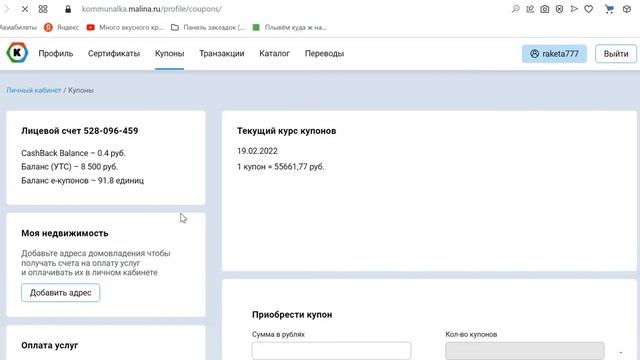
Task: Click the rate 1 купон = 55661,77 руб.
Action: click(x=280, y=167)
